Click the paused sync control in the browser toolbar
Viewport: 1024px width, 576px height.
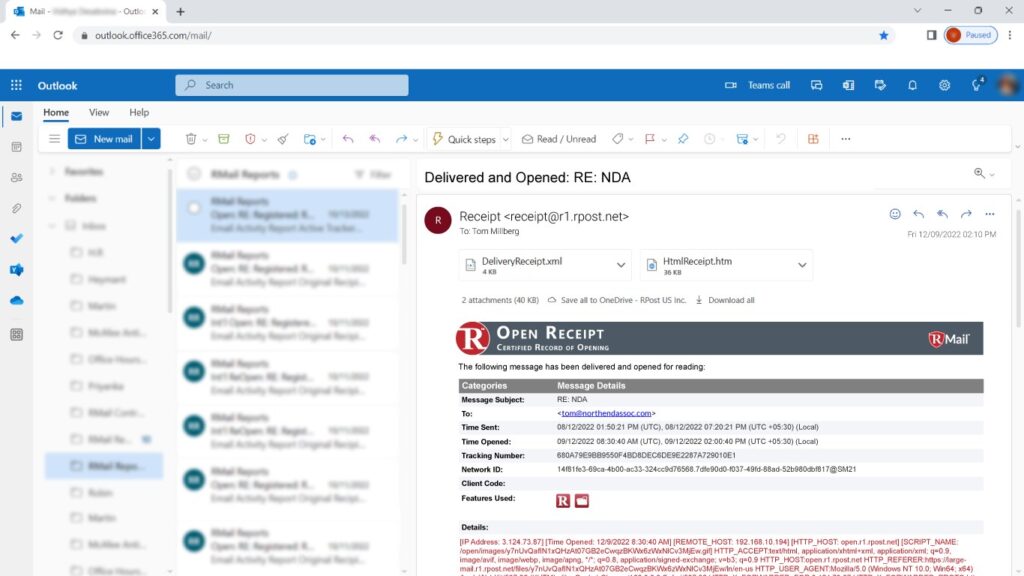968,34
